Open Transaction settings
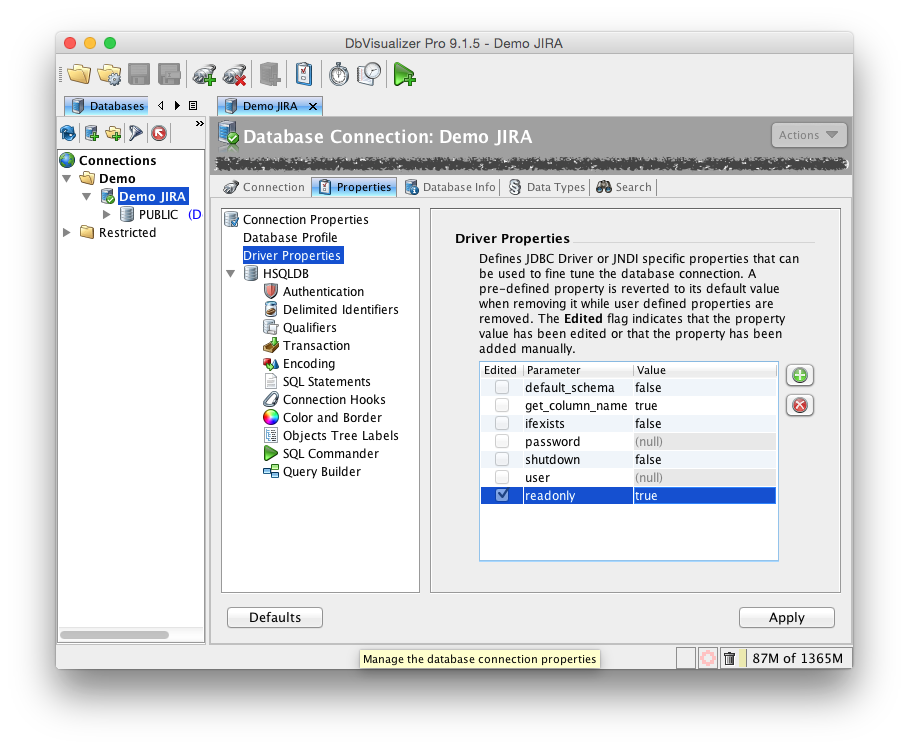 coord(316,345)
